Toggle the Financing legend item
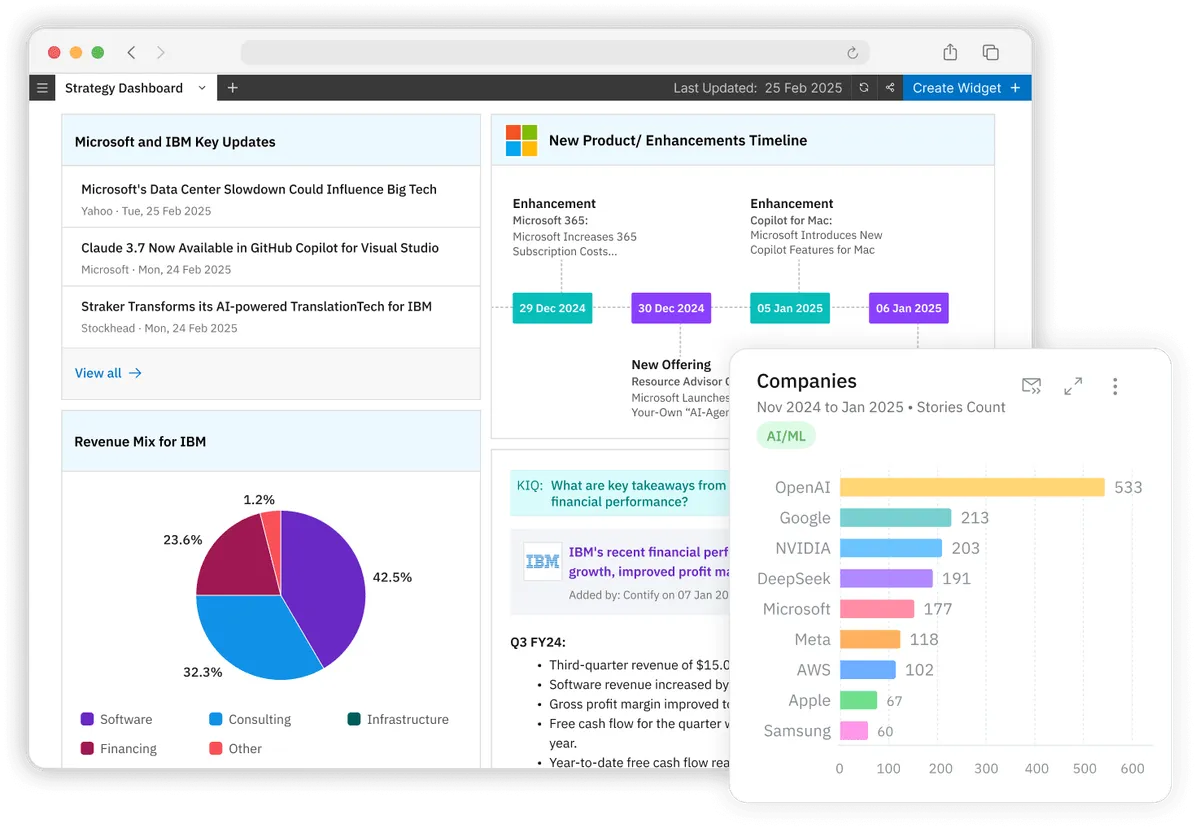1200x831 pixels. (x=118, y=748)
